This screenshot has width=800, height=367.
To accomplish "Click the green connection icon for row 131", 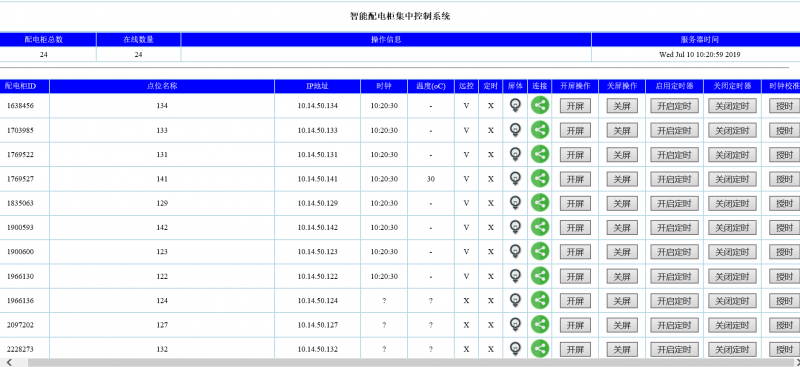I will pyautogui.click(x=540, y=154).
